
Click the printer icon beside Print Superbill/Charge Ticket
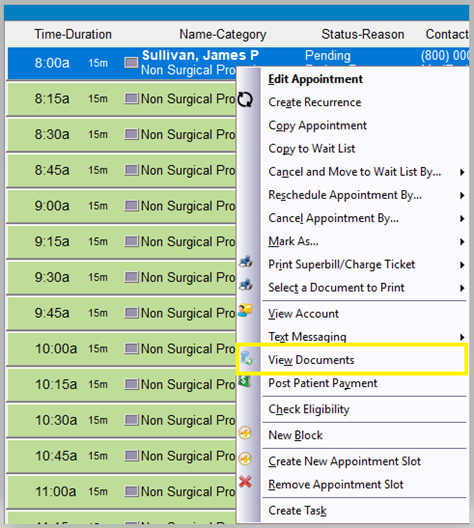246,262
